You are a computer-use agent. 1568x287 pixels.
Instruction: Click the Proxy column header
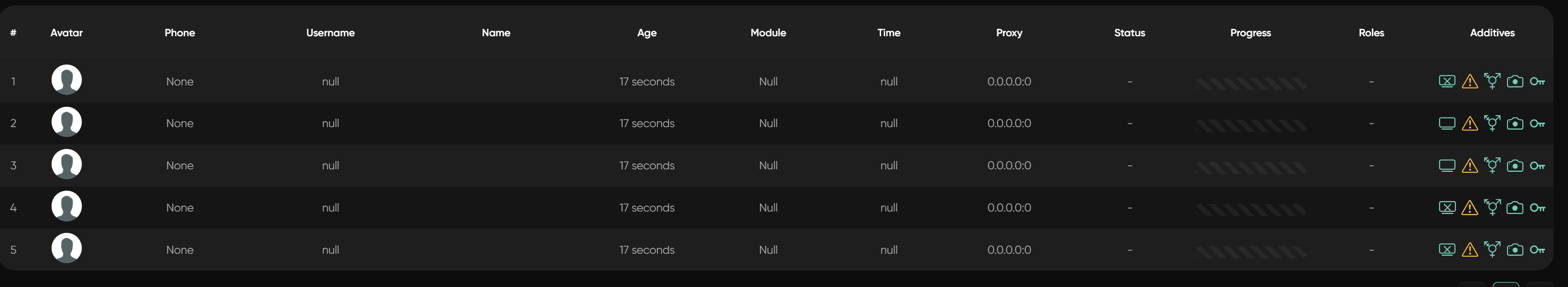coord(1009,33)
